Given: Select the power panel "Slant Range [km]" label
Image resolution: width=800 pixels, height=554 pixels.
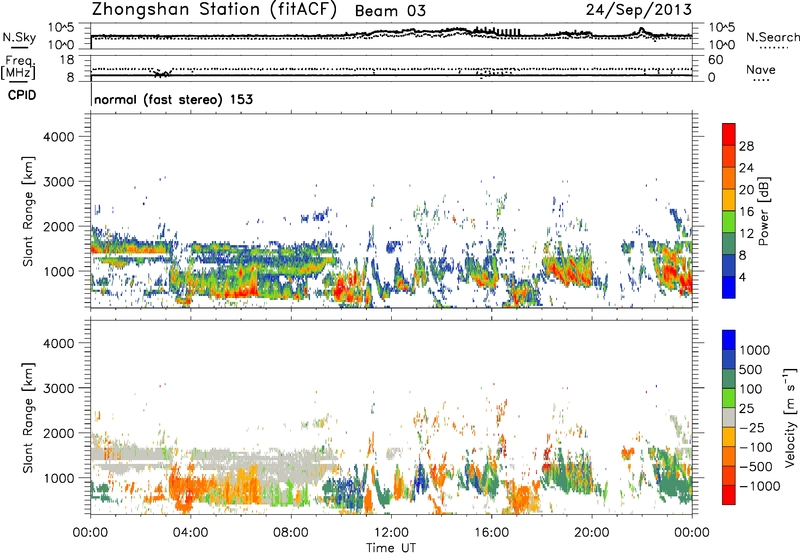Looking at the screenshot, I should 28,211.
